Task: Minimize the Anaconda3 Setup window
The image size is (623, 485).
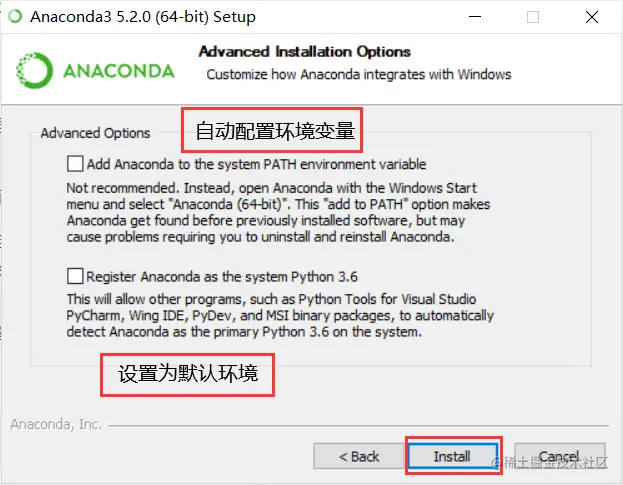Action: (475, 17)
